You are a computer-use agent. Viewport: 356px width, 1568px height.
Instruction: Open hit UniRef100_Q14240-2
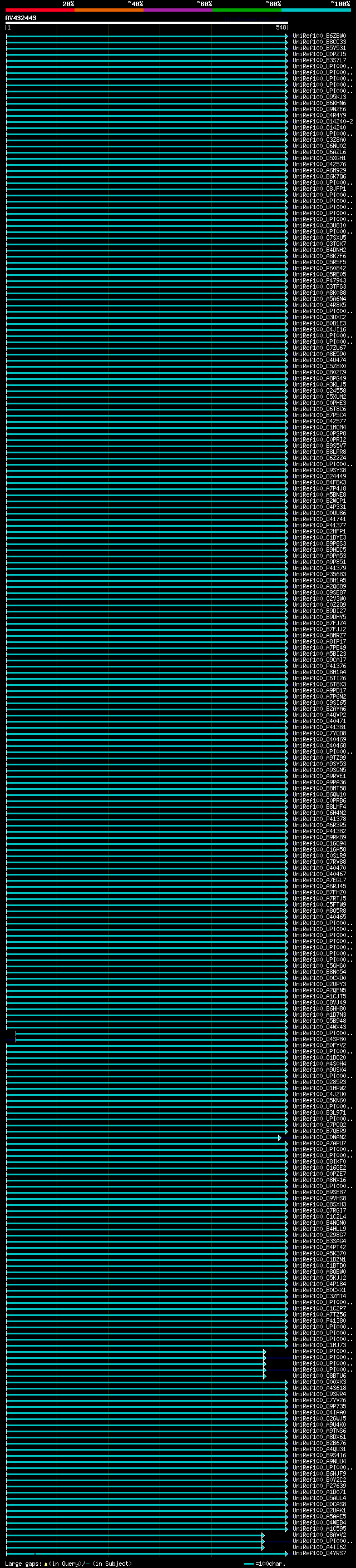[323, 122]
